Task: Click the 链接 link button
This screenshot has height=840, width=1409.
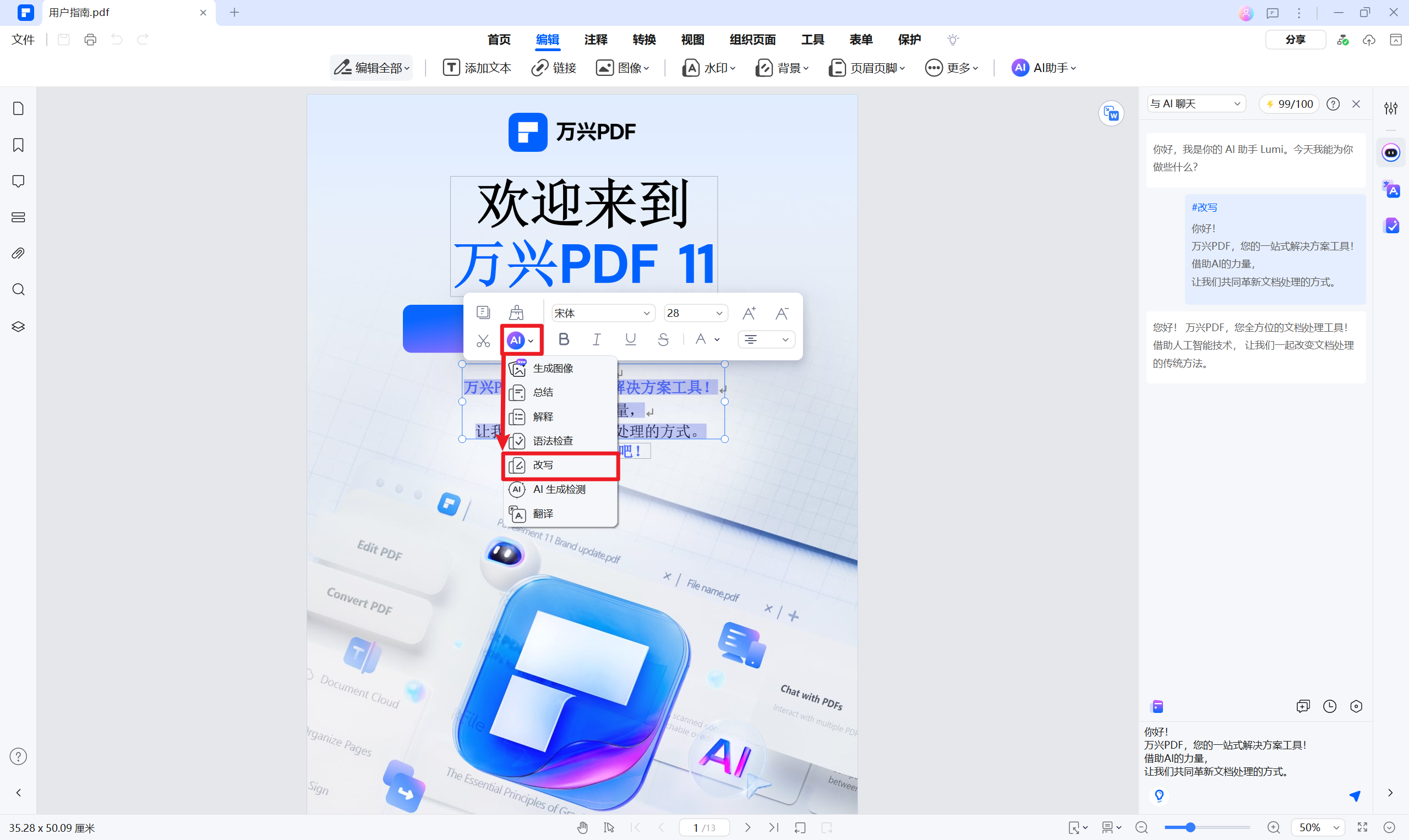Action: 554,68
